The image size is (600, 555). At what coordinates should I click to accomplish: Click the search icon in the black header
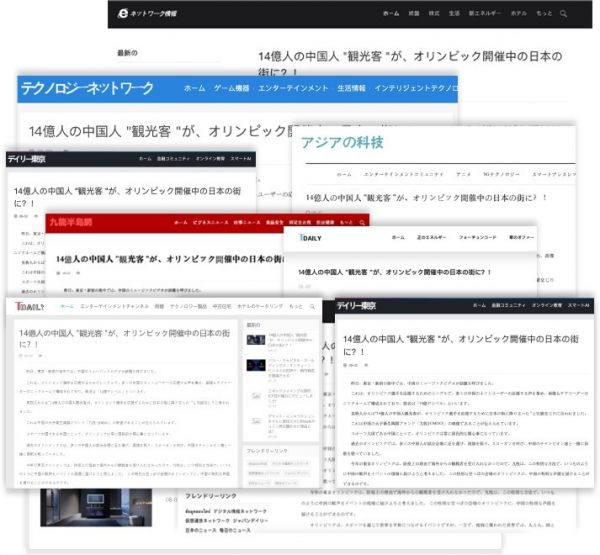[x=565, y=14]
